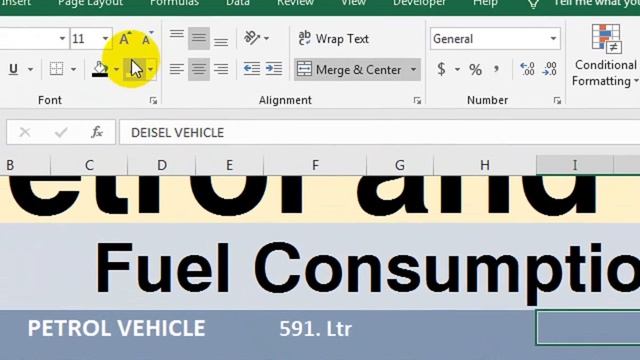Select Middle Align icon
Viewport: 640px width, 360px height.
[x=199, y=38]
